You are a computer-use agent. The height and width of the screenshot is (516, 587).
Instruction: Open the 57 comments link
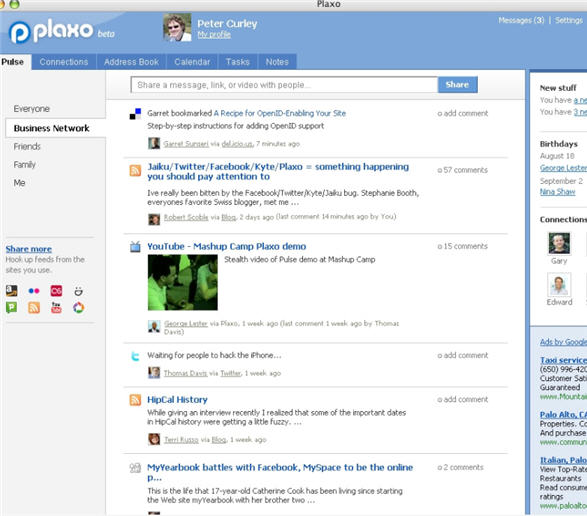click(x=463, y=170)
